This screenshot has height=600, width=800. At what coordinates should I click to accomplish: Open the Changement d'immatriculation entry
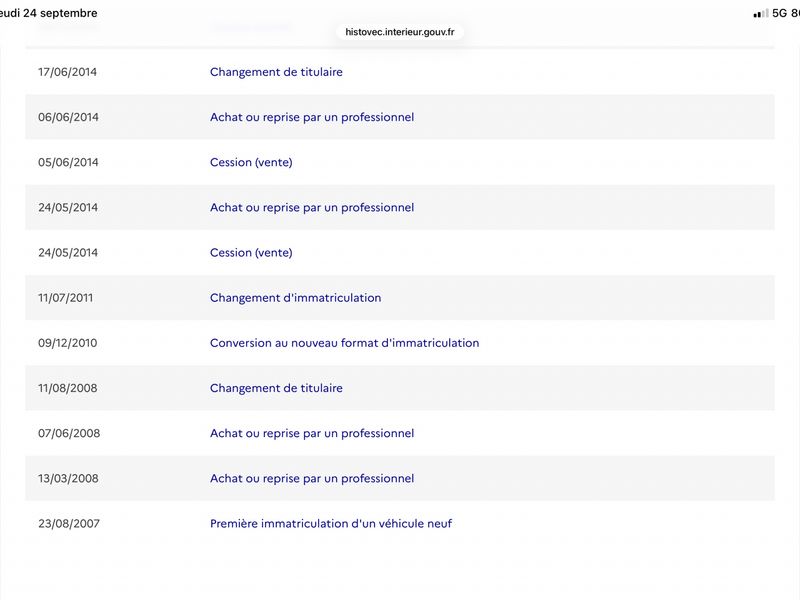pyautogui.click(x=295, y=298)
